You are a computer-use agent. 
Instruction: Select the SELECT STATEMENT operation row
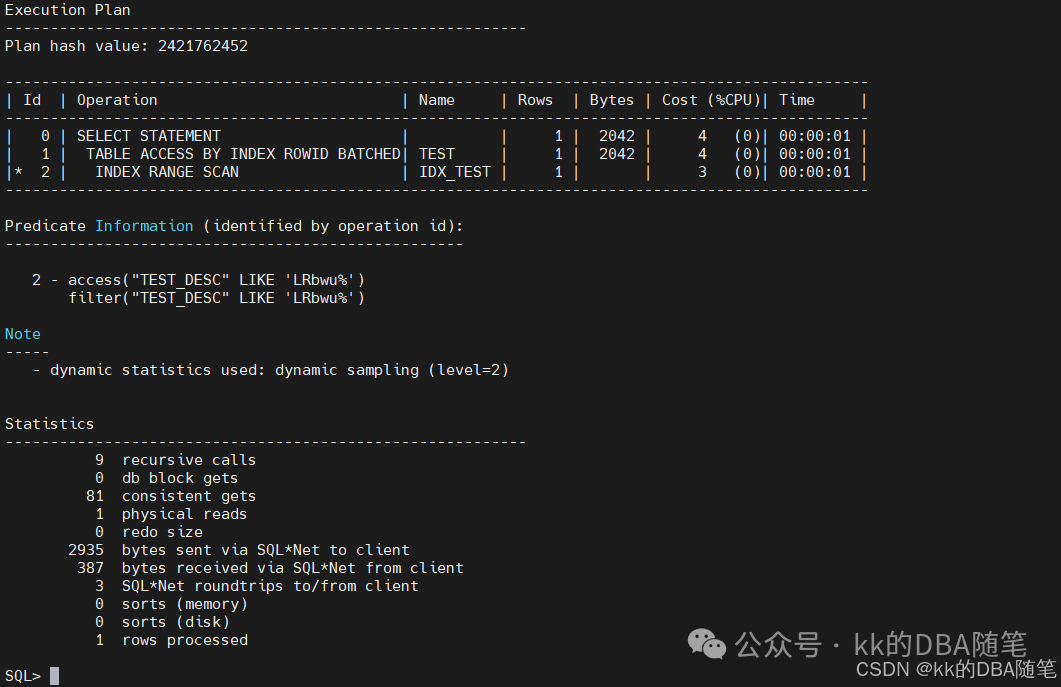pyautogui.click(x=148, y=136)
